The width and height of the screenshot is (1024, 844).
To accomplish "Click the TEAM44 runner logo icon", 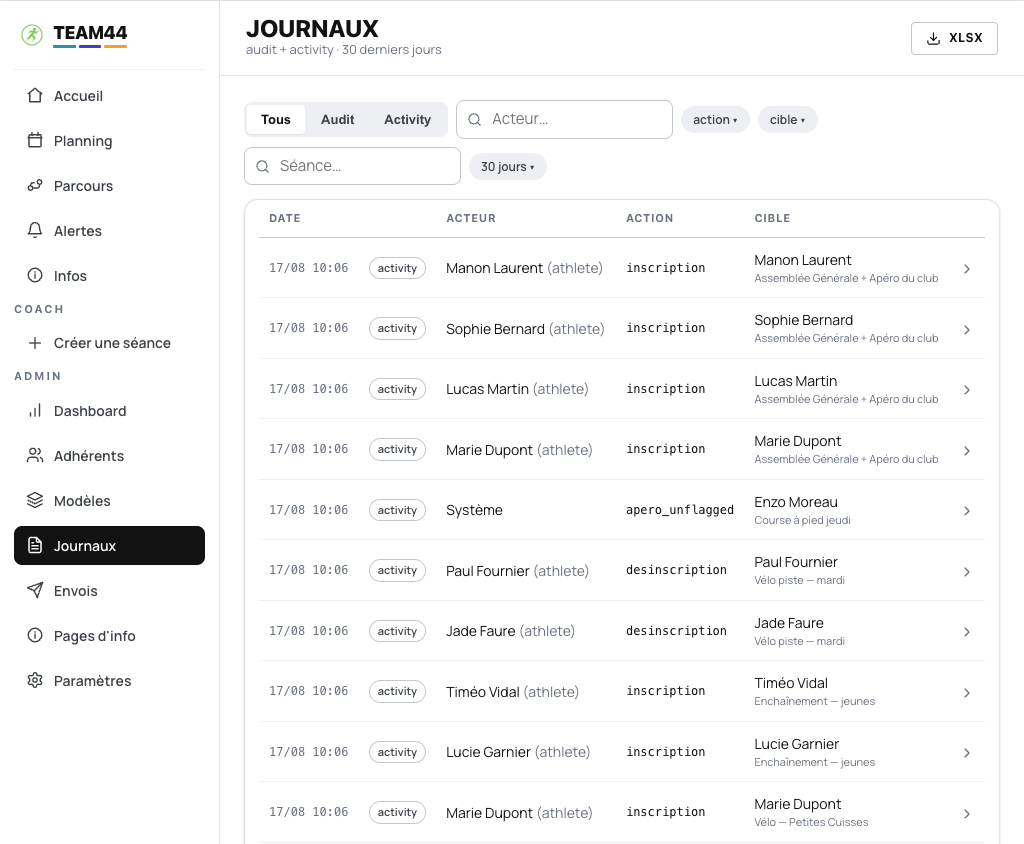I will pyautogui.click(x=31, y=35).
